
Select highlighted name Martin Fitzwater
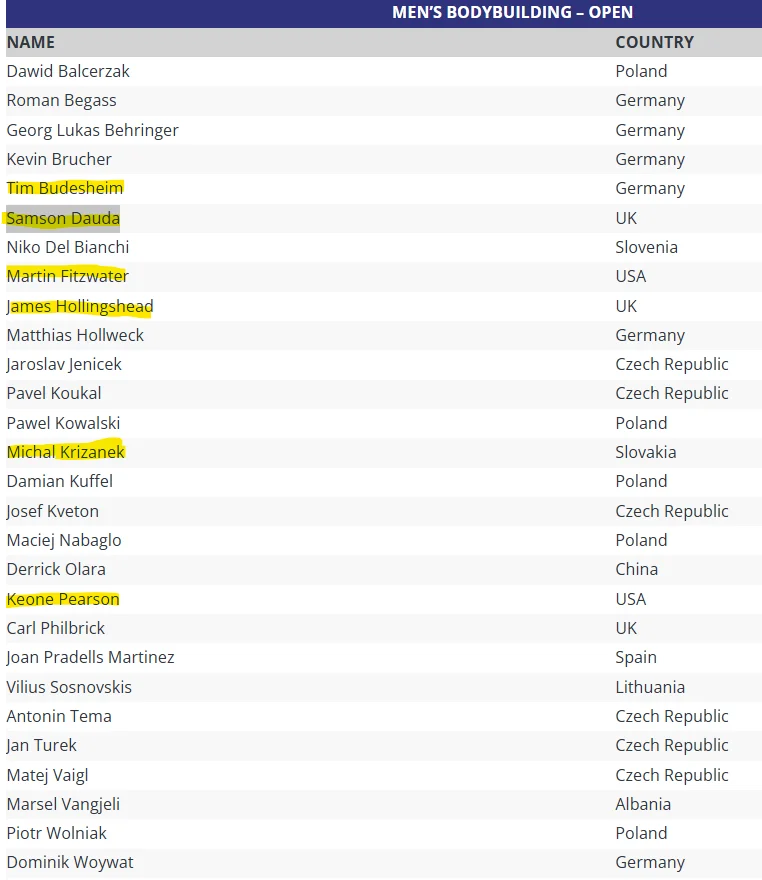click(x=67, y=276)
